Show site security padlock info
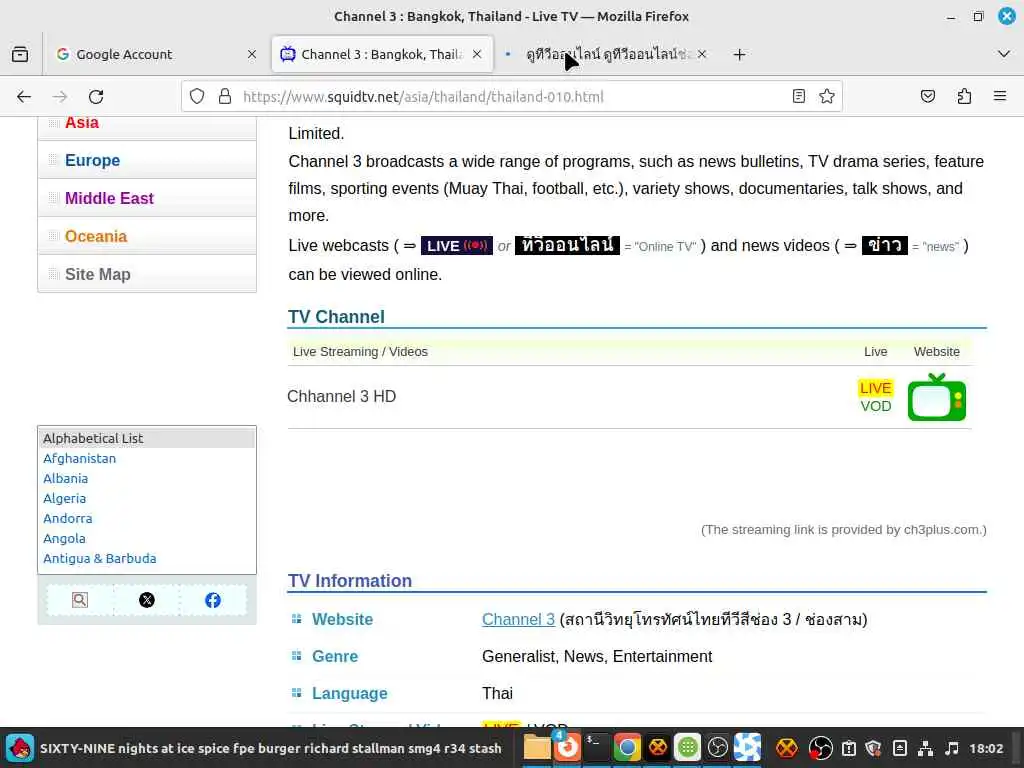Image resolution: width=1024 pixels, height=768 pixels. point(225,97)
